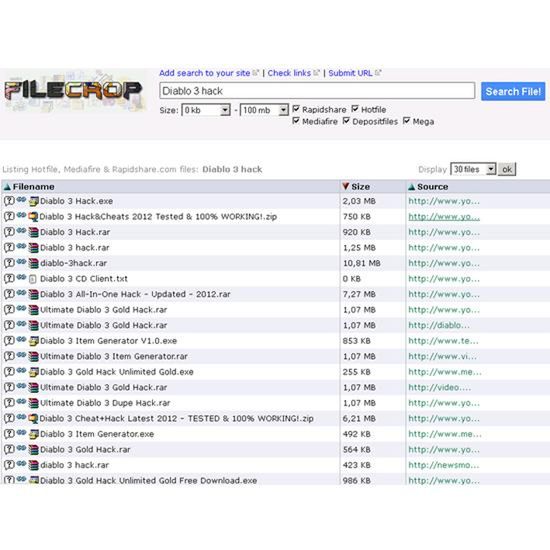This screenshot has width=550, height=550.
Task: Open the Check links link
Action: point(289,73)
